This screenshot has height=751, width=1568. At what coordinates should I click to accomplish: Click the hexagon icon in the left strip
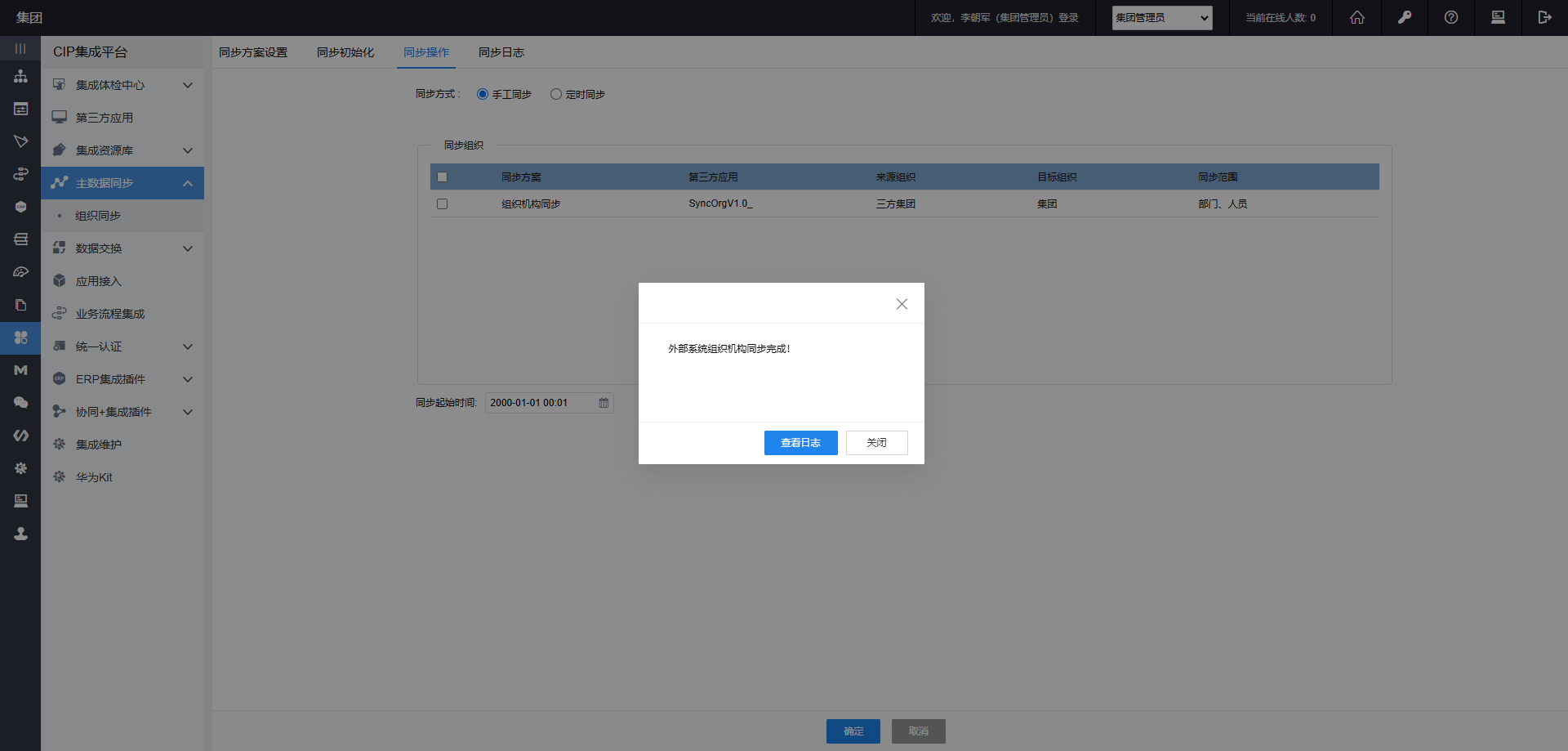point(20,207)
